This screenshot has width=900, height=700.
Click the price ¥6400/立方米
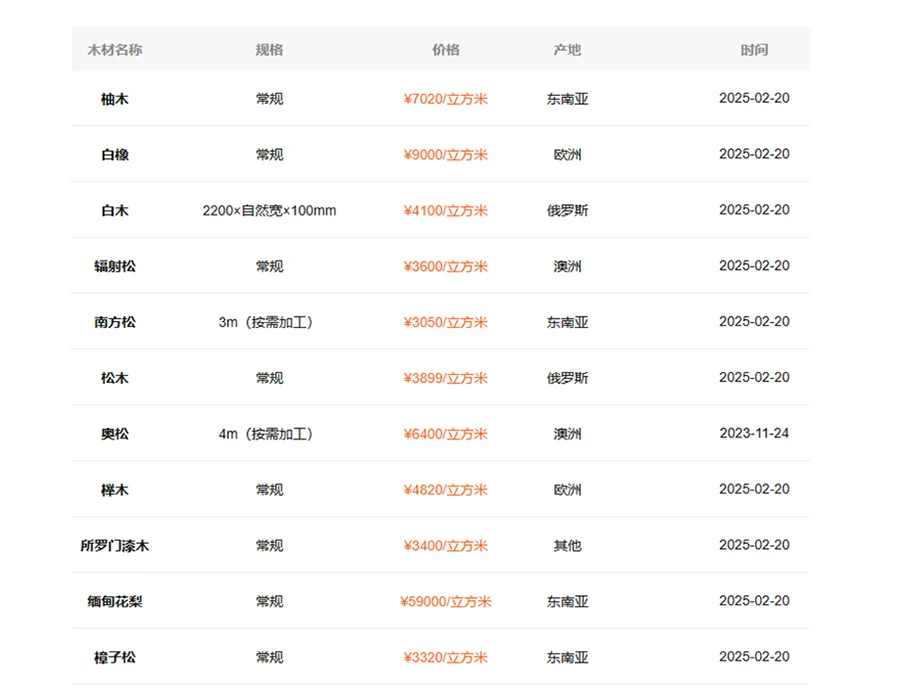point(445,434)
